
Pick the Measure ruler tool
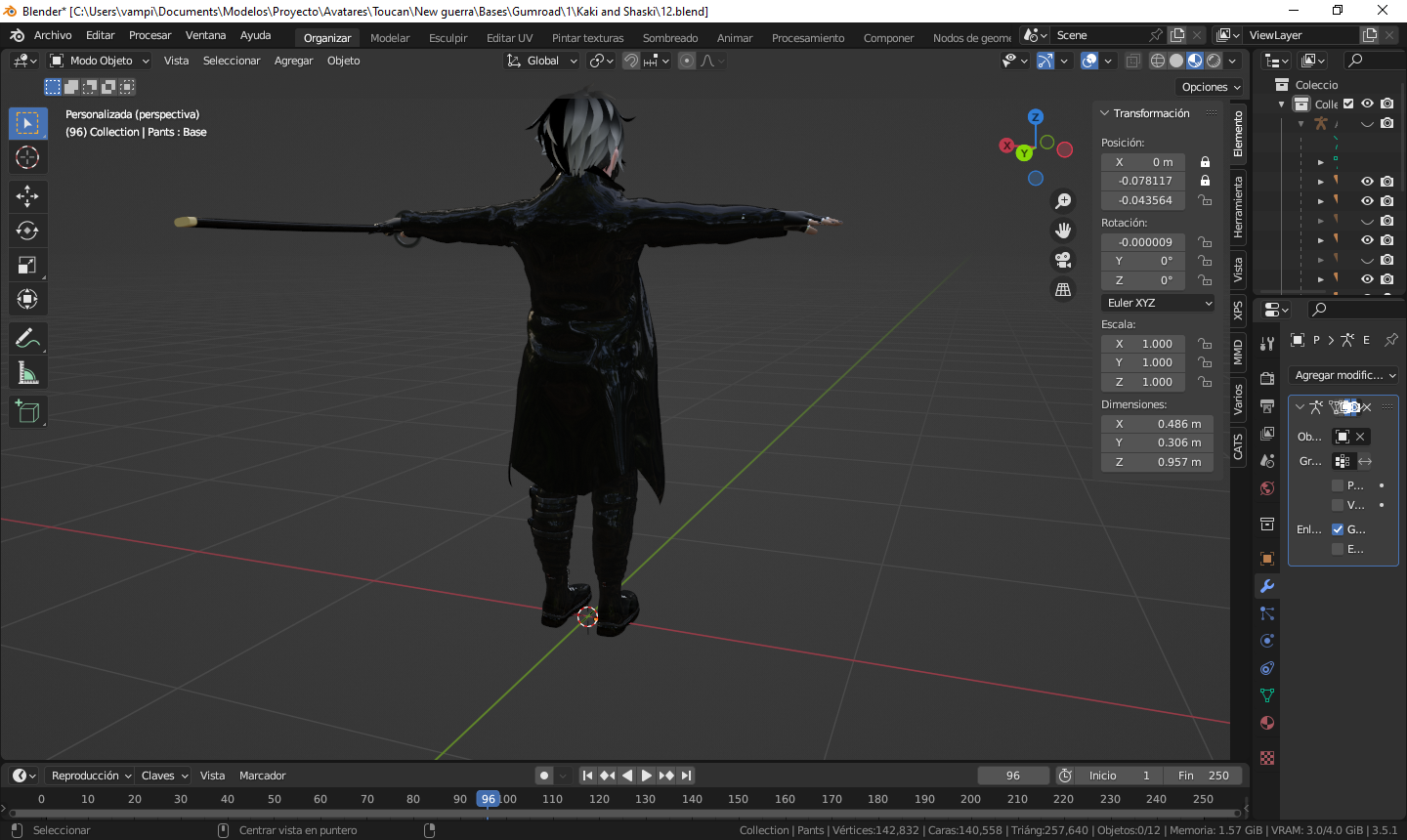point(27,373)
